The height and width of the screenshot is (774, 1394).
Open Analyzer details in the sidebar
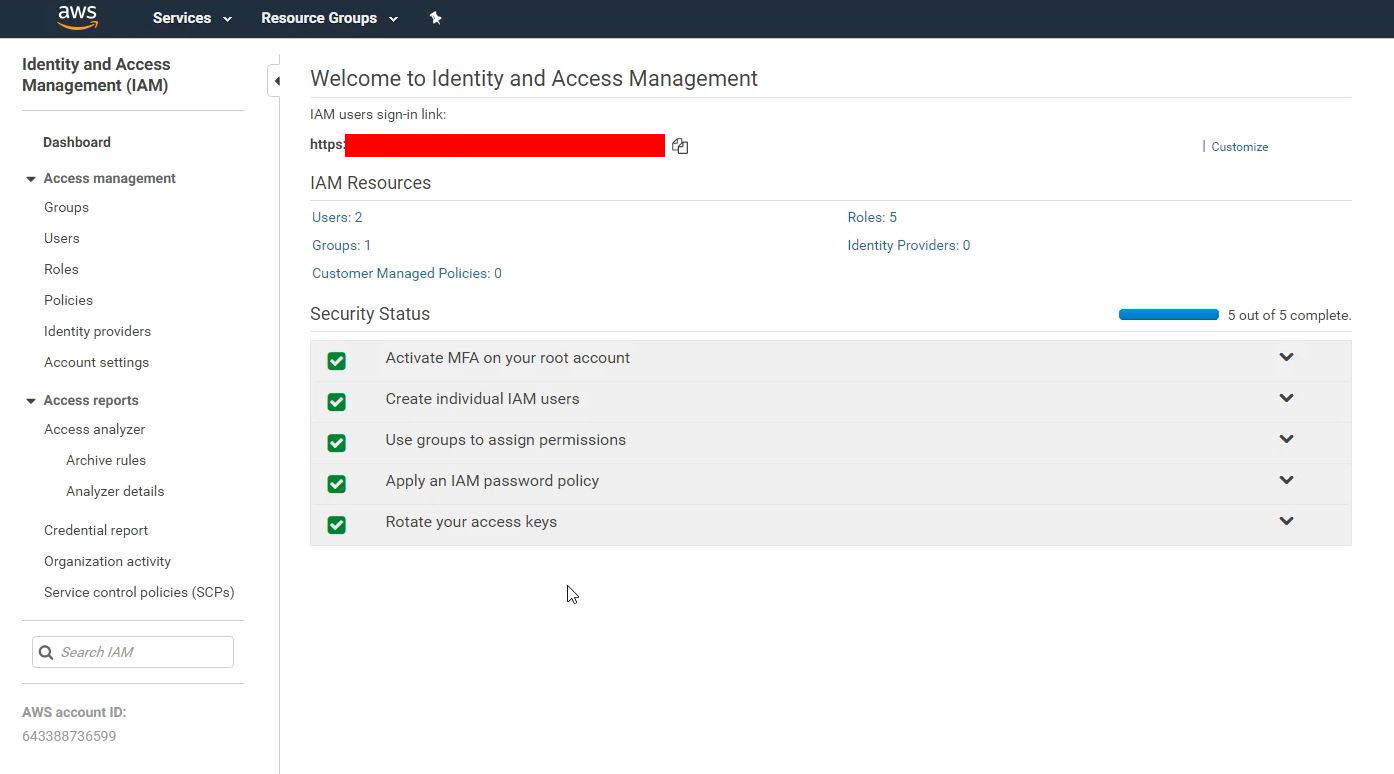[115, 491]
